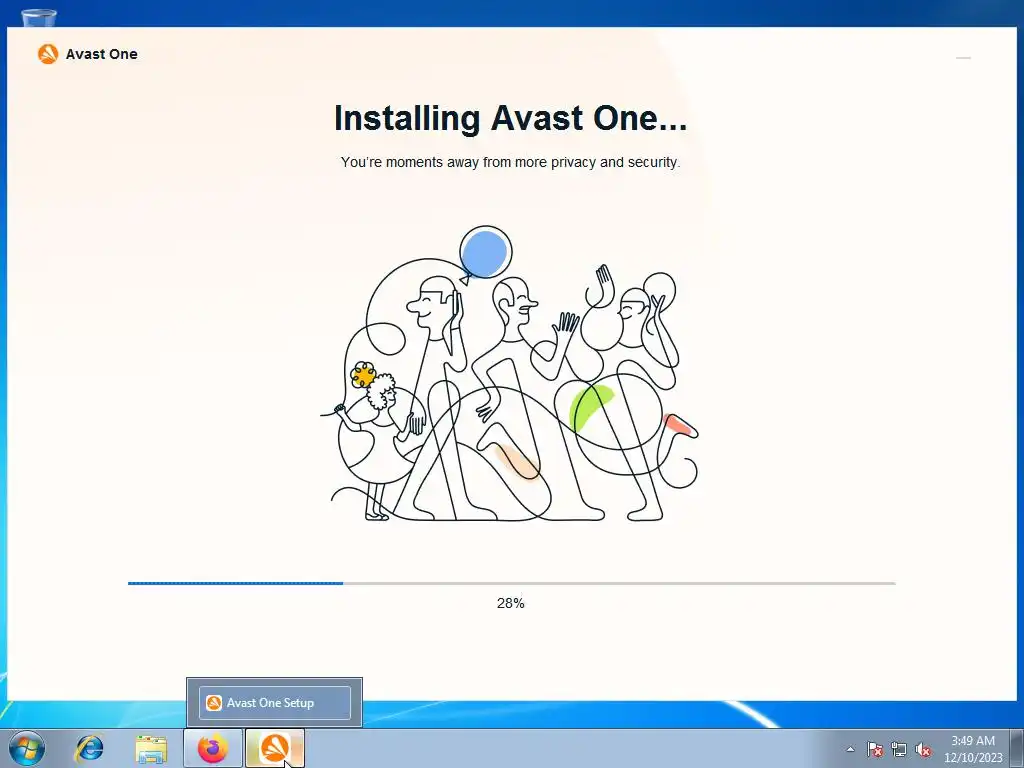This screenshot has height=768, width=1024.
Task: Open Windows Explorer from the taskbar
Action: [151, 748]
